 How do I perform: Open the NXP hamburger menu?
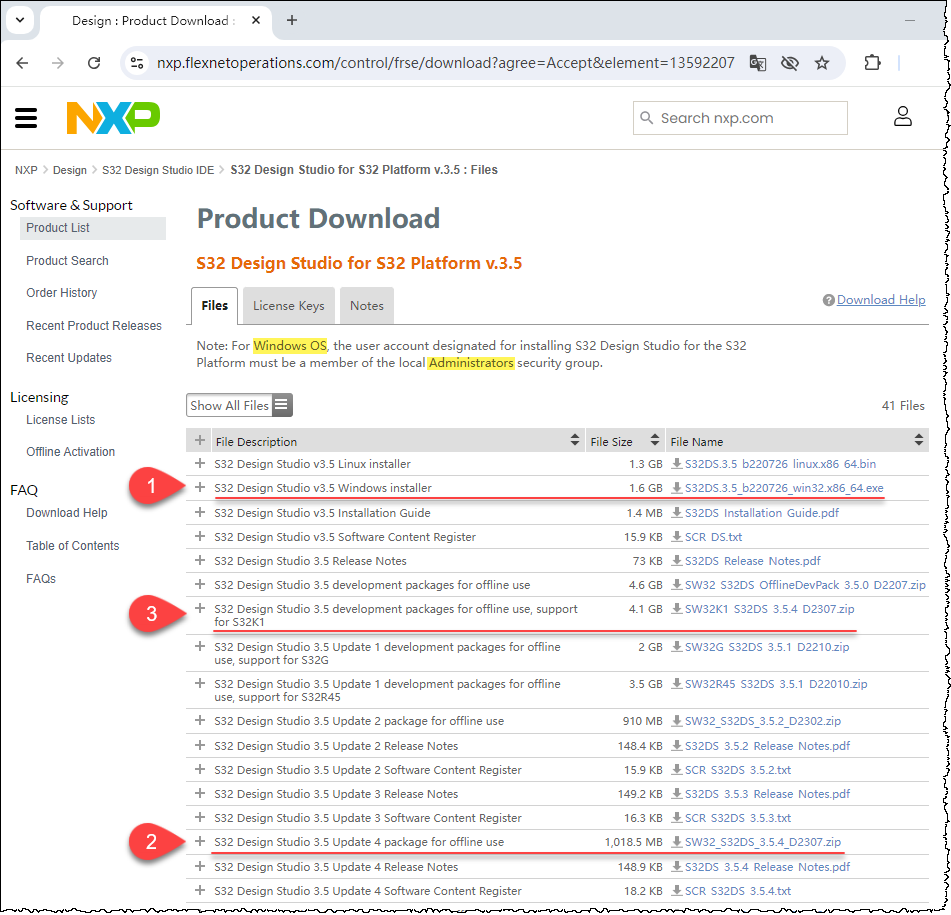click(26, 117)
